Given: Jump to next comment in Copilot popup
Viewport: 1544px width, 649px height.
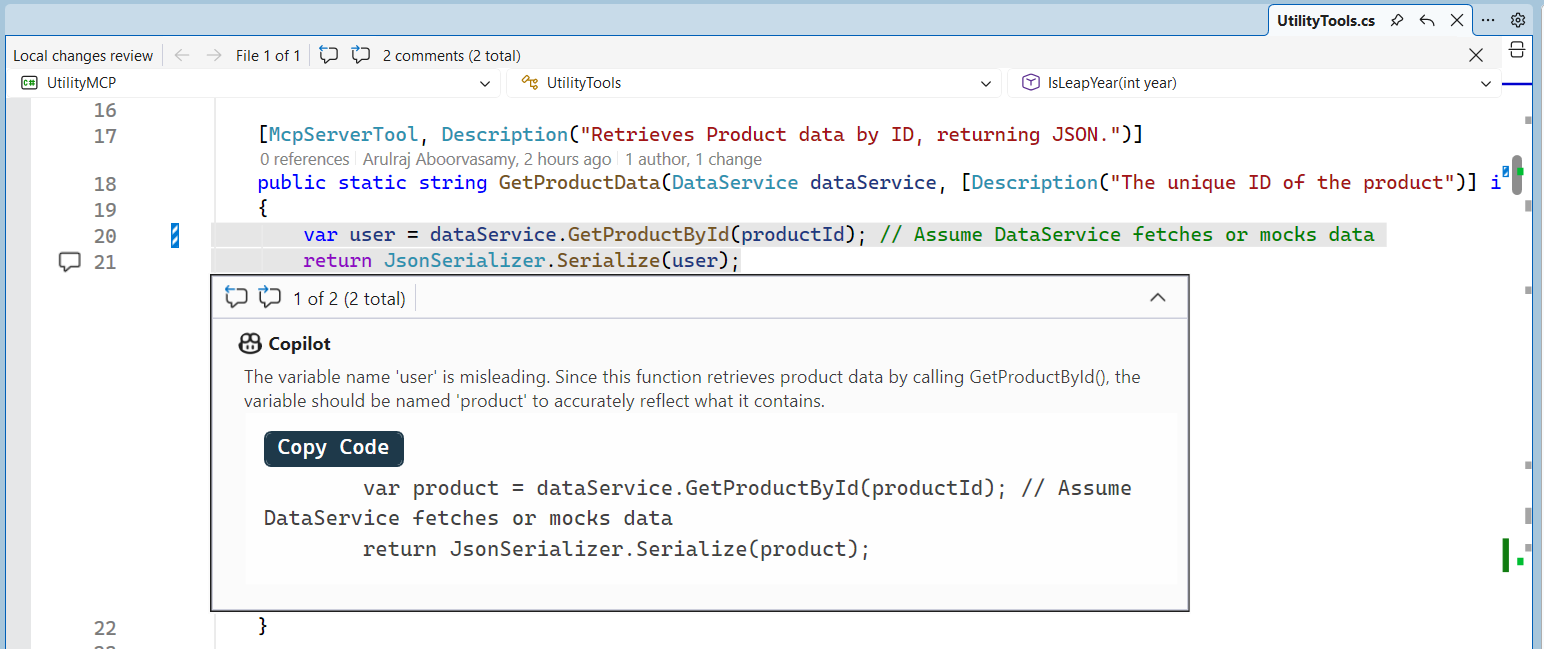Looking at the screenshot, I should point(270,297).
